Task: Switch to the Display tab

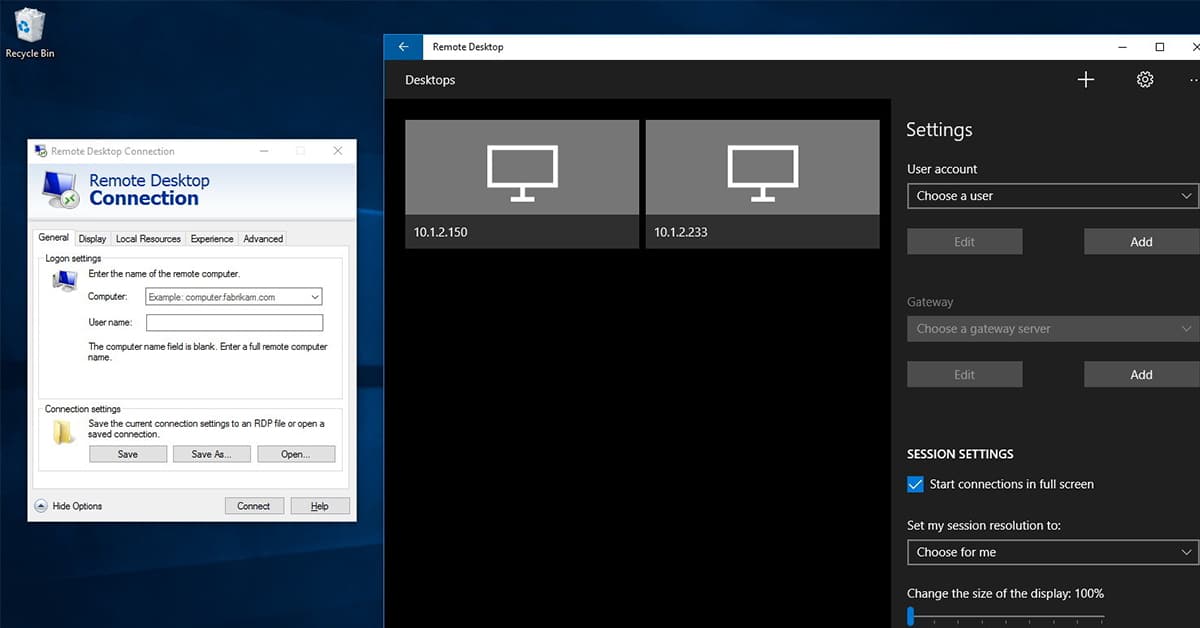Action: (x=92, y=239)
